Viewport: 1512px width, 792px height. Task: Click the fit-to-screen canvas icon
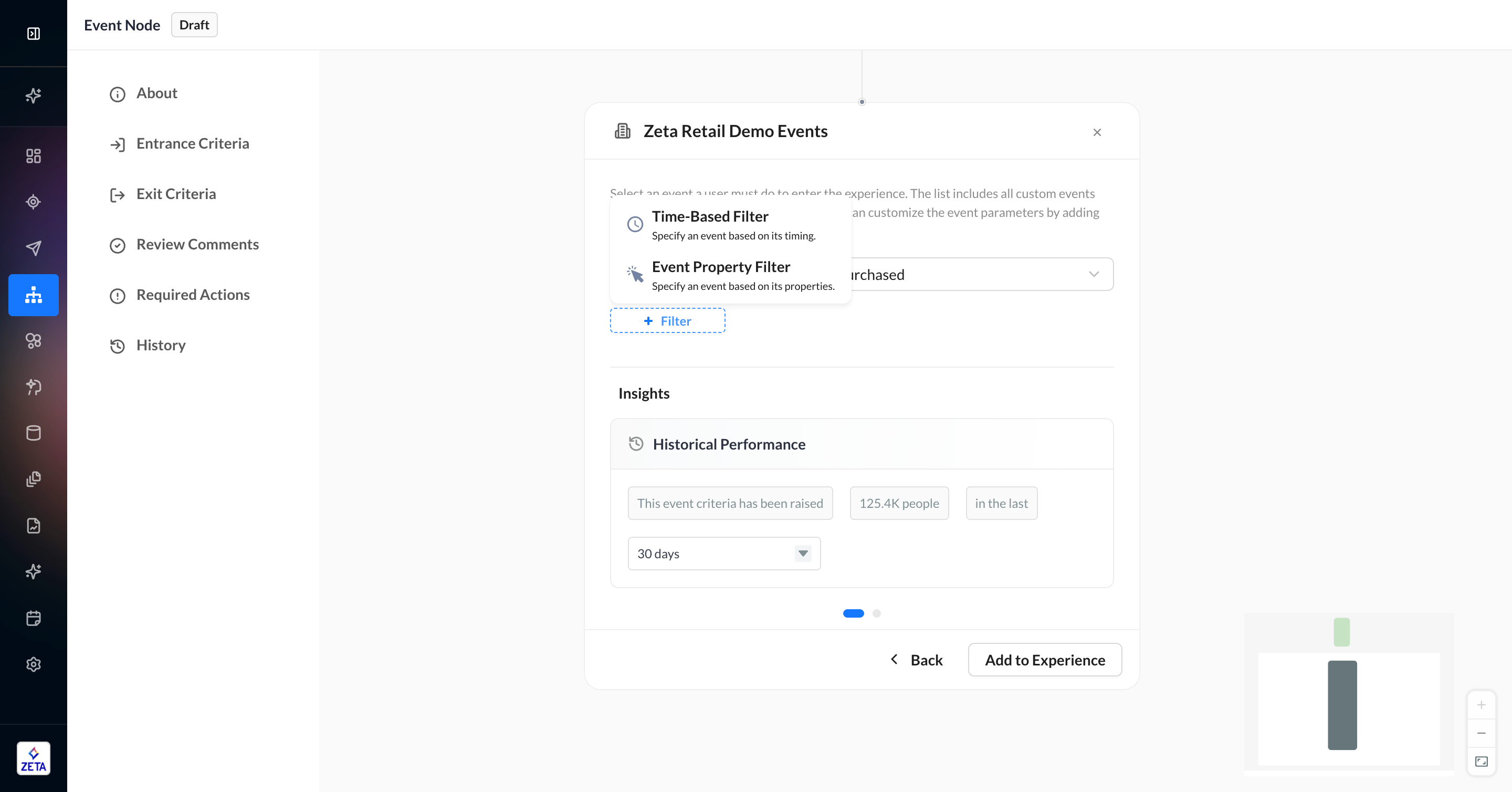[1482, 762]
